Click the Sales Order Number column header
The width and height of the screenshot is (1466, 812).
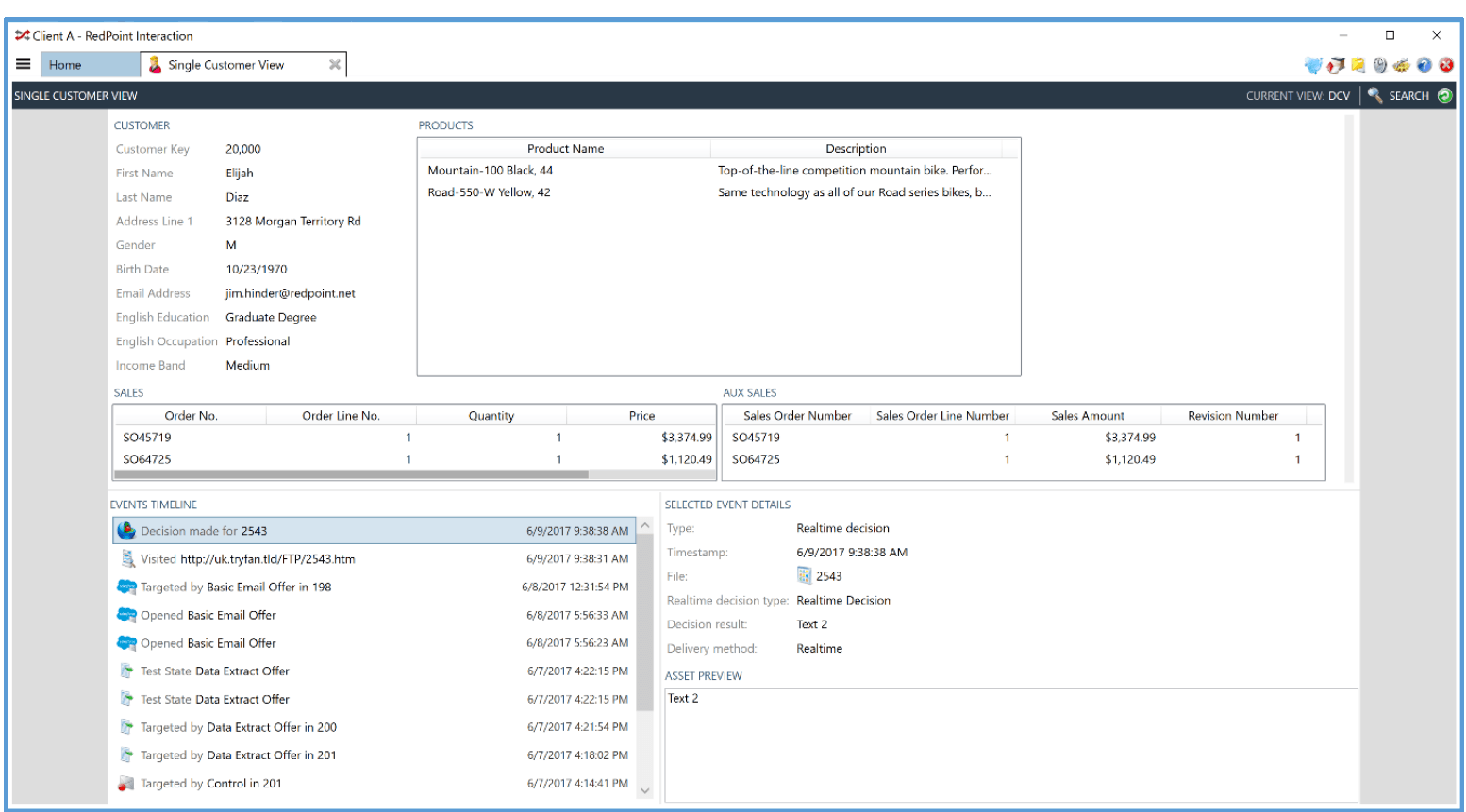click(797, 415)
